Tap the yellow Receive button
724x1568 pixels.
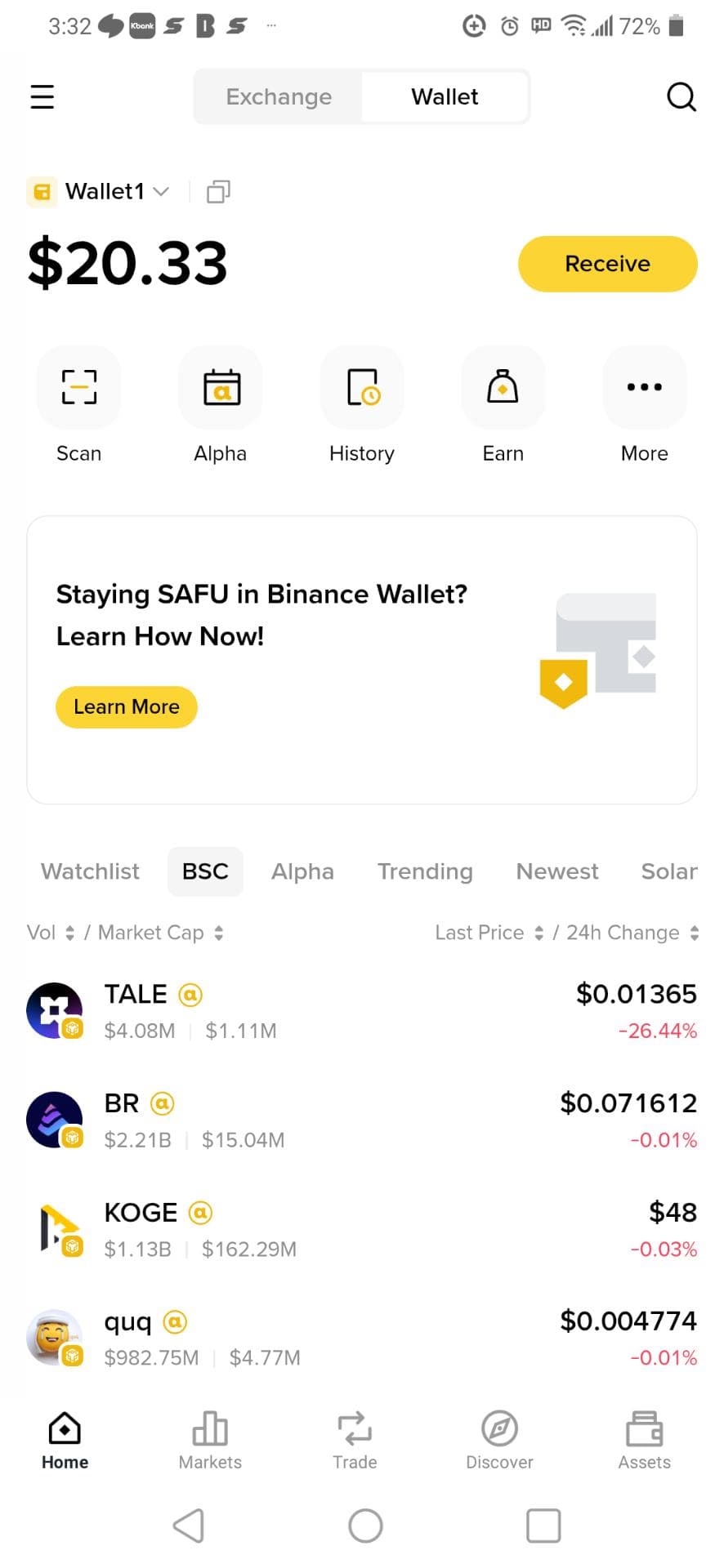608,264
